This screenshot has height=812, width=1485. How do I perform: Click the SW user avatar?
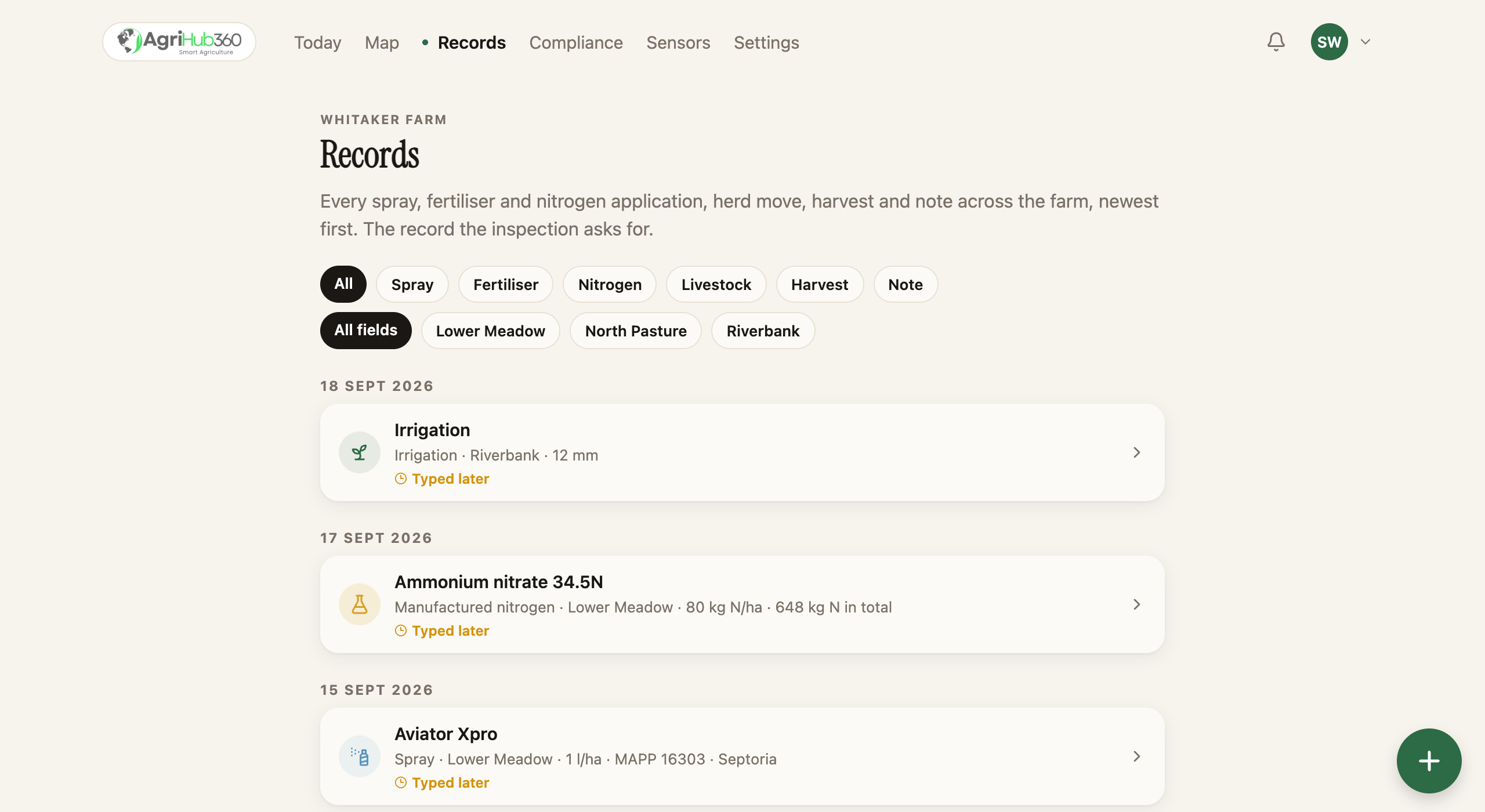(x=1329, y=42)
